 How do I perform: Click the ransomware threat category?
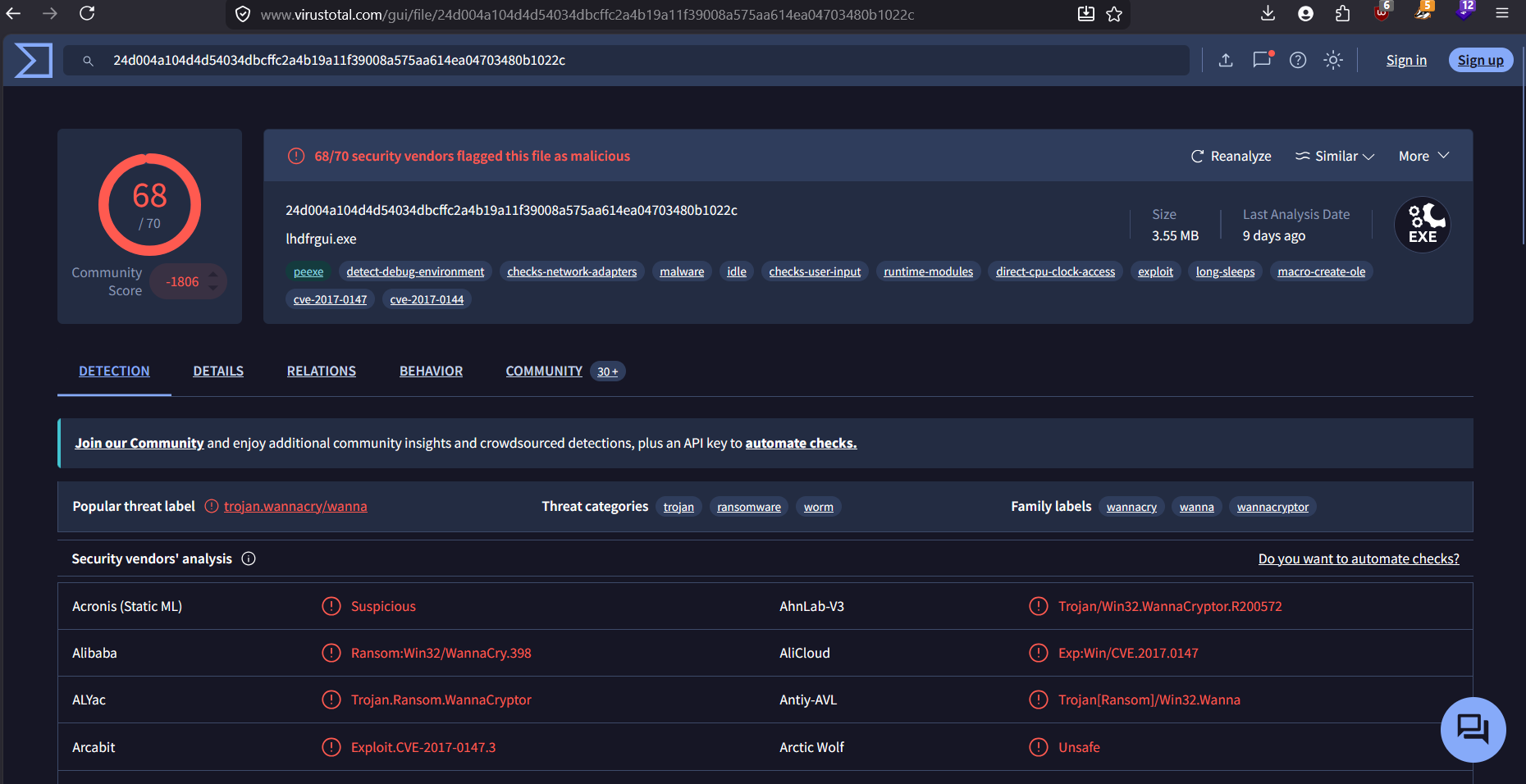tap(749, 507)
